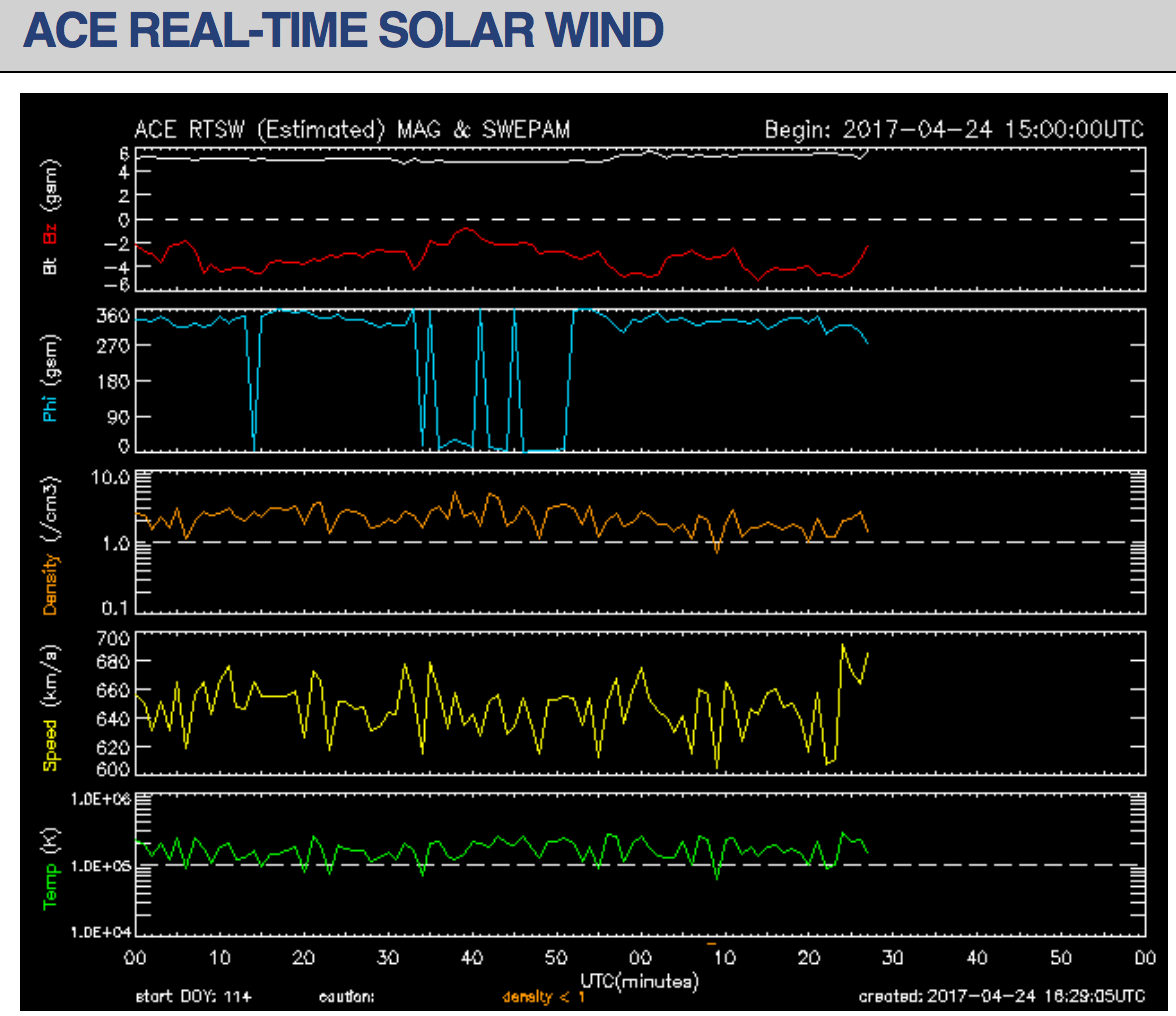The width and height of the screenshot is (1176, 1016).
Task: Click the Speed (km/s) axis label
Action: click(x=50, y=707)
